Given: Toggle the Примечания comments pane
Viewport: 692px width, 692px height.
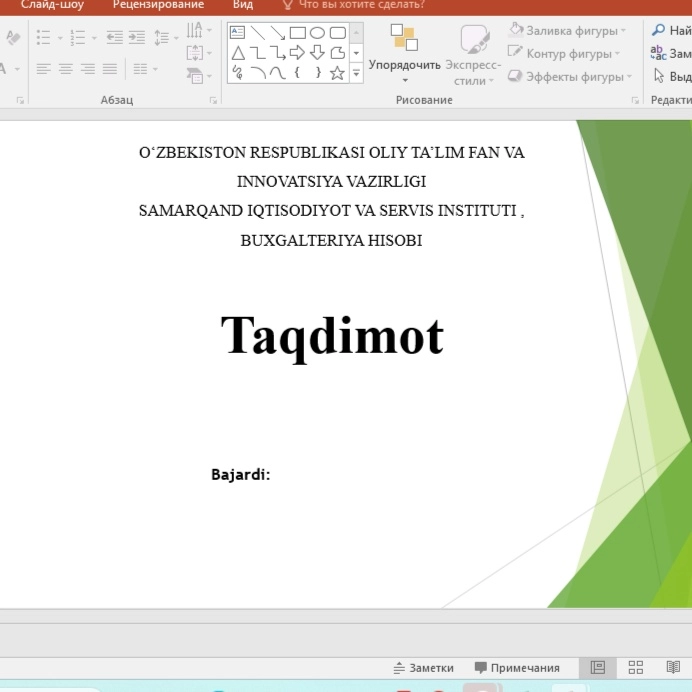Looking at the screenshot, I should [x=517, y=668].
